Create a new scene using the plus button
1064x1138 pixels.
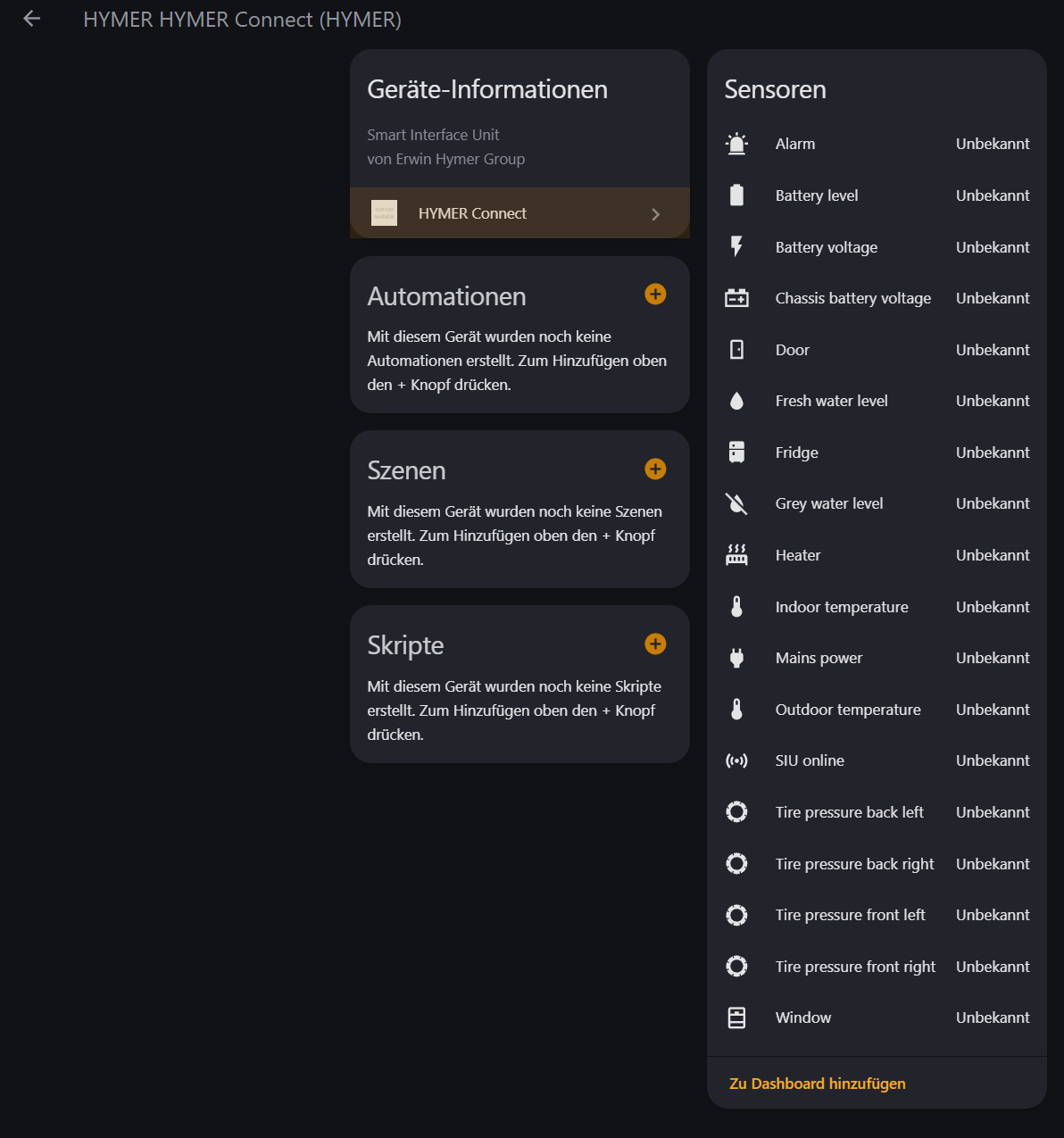pyautogui.click(x=655, y=469)
